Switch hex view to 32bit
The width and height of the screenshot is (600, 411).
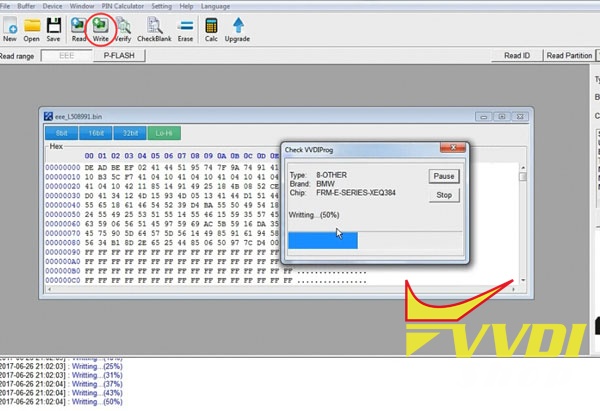[130, 133]
